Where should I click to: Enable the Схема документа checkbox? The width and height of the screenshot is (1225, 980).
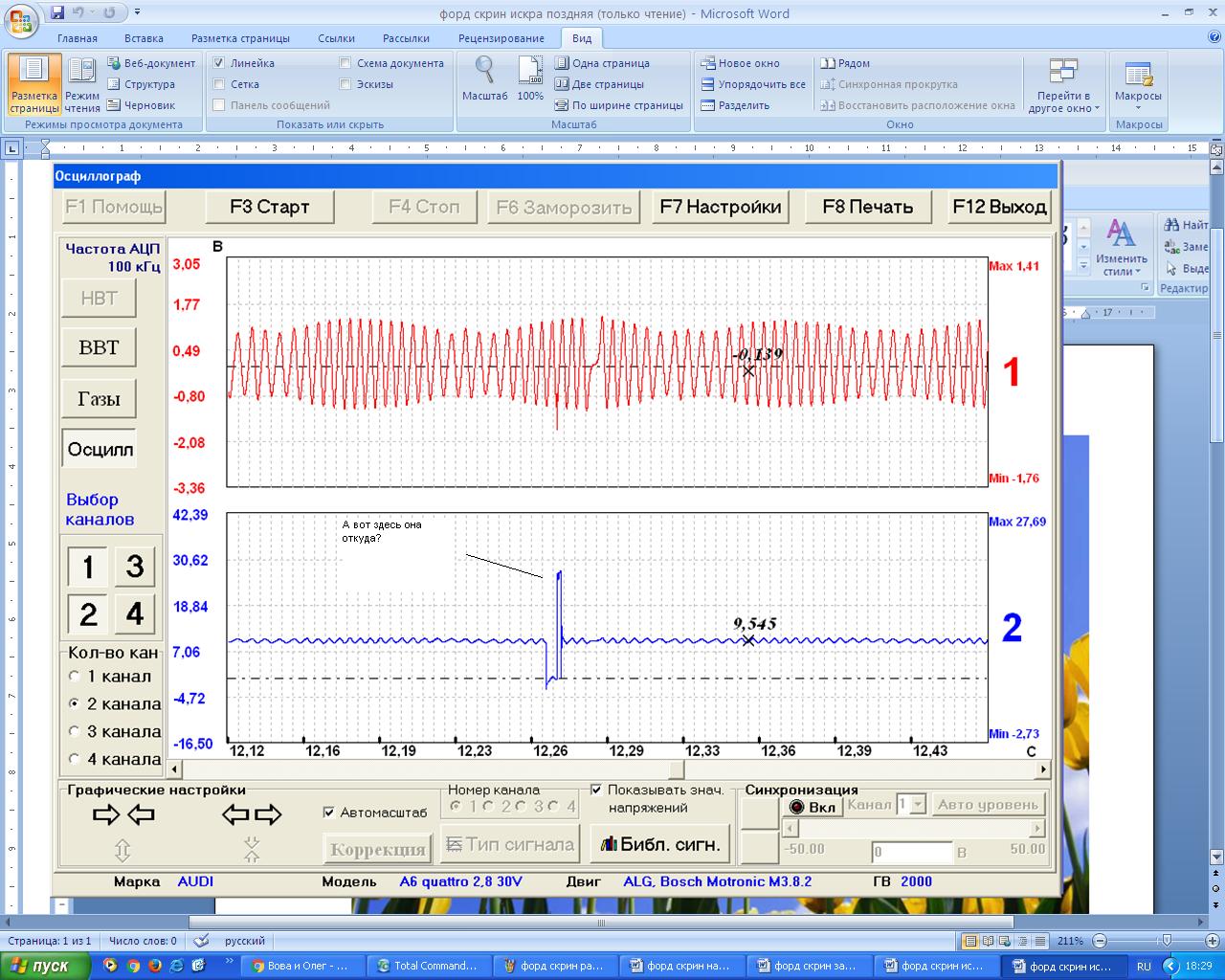345,63
